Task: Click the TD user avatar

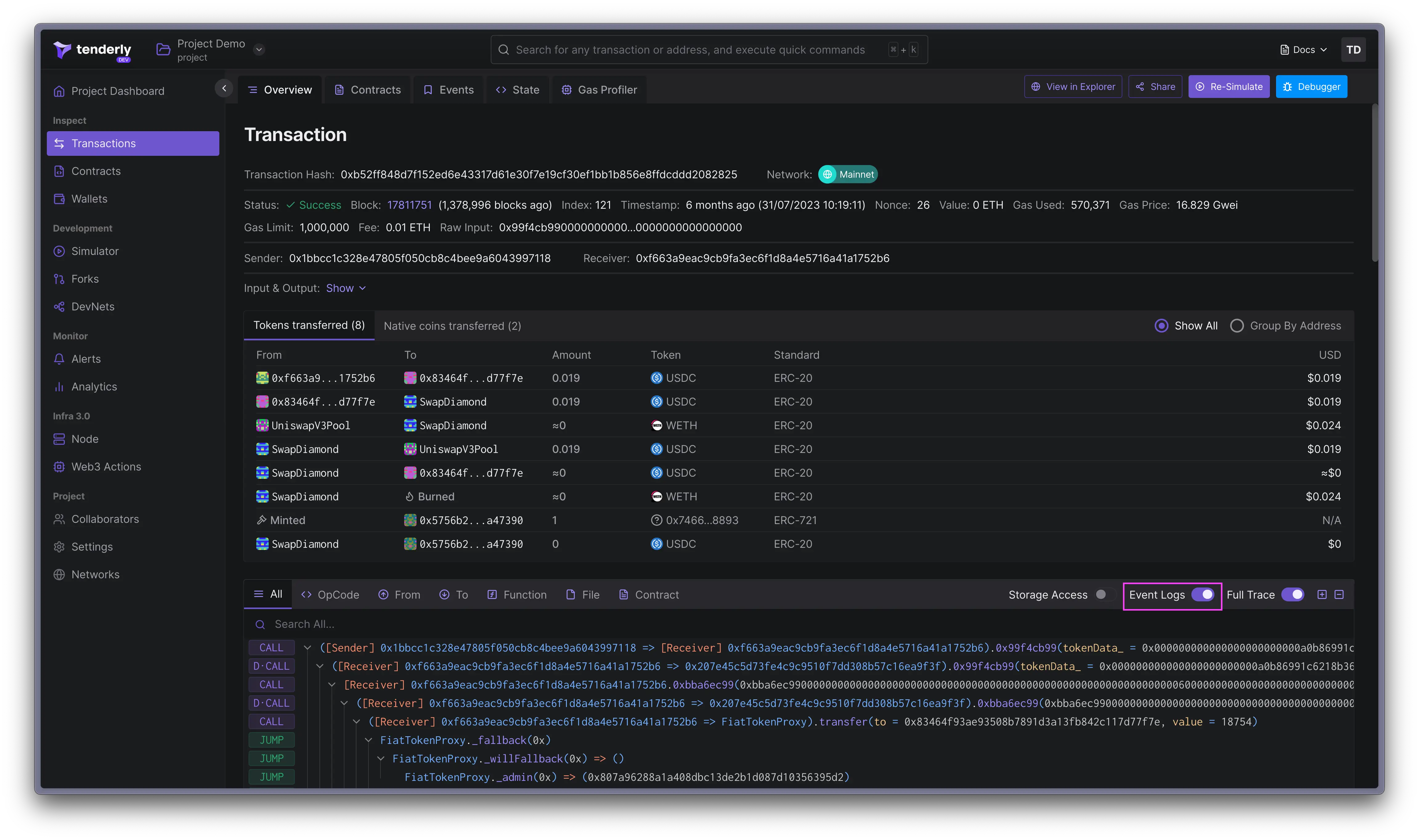Action: 1353,50
